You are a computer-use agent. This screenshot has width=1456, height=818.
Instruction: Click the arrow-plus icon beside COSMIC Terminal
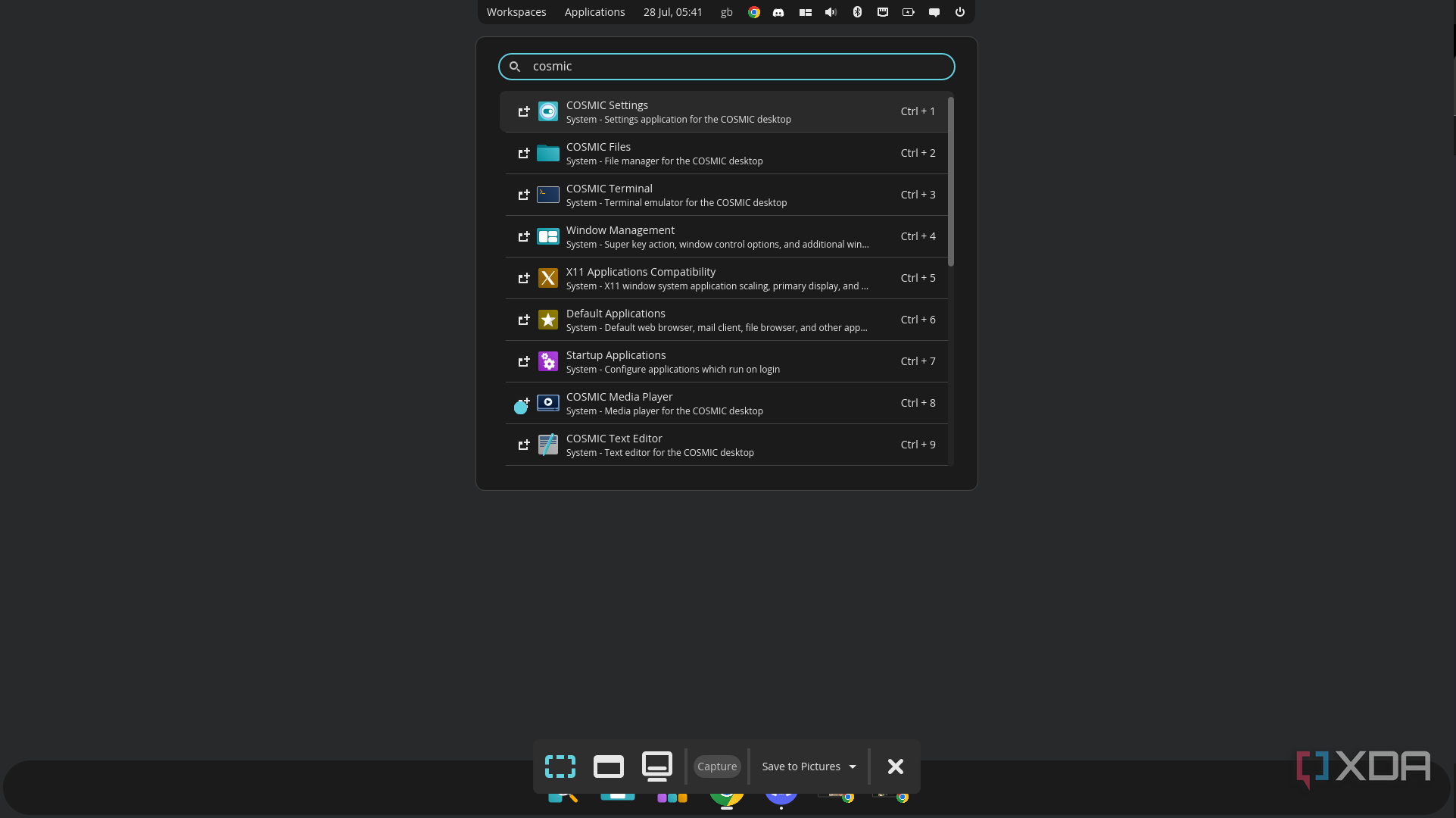(x=523, y=195)
